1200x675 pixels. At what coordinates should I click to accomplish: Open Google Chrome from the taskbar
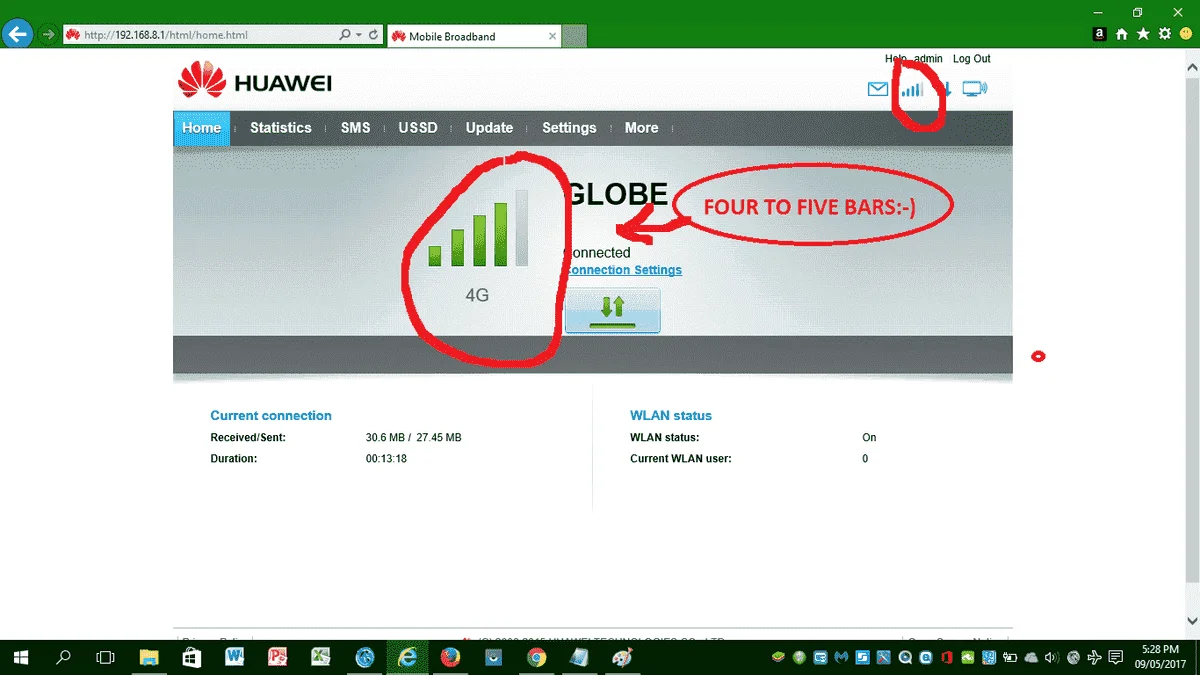tap(537, 657)
